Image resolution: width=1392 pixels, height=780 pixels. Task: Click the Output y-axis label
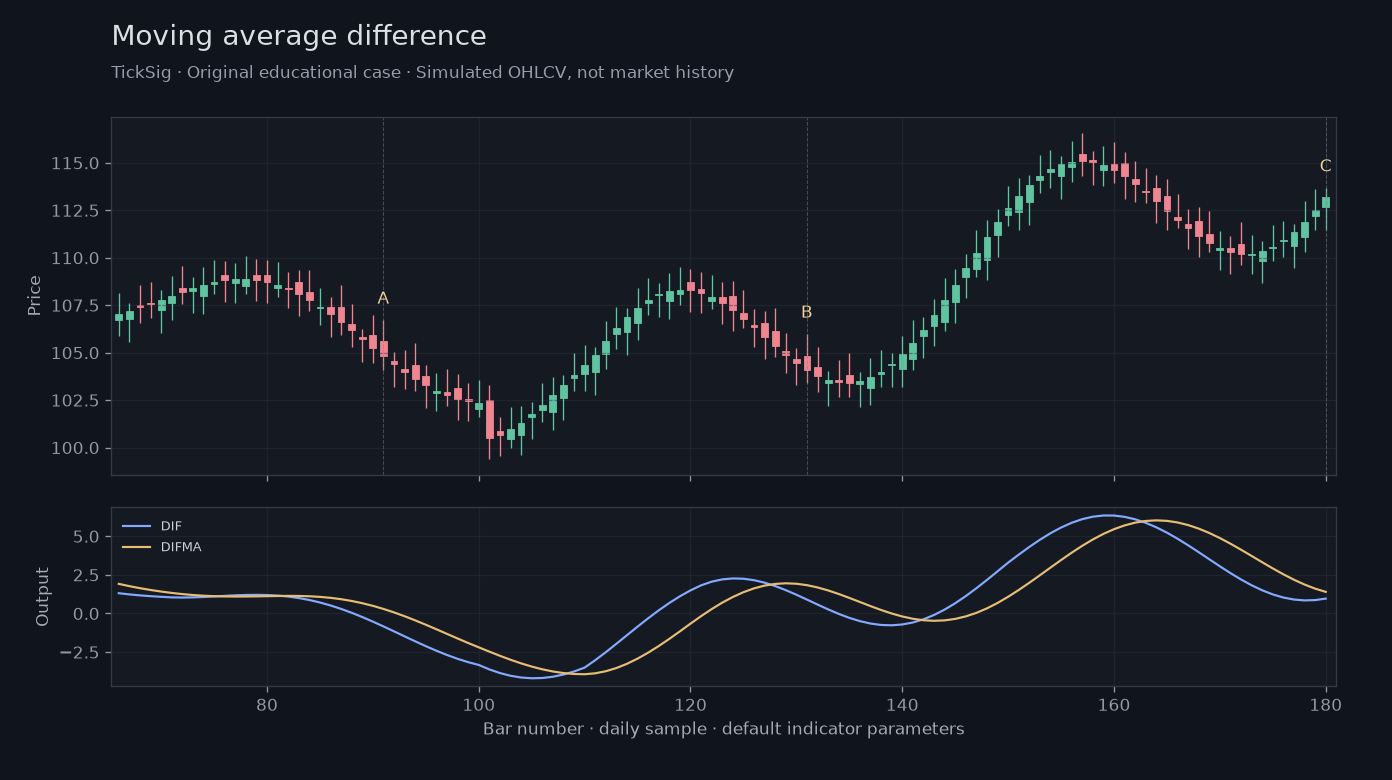(x=43, y=597)
